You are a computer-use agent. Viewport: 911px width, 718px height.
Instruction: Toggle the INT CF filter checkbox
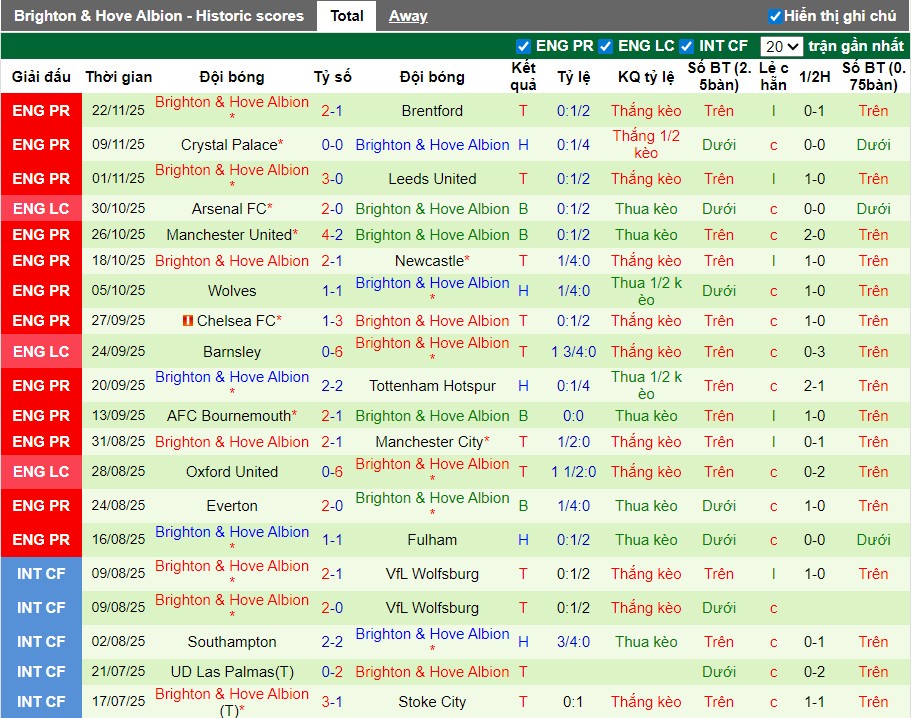click(685, 45)
